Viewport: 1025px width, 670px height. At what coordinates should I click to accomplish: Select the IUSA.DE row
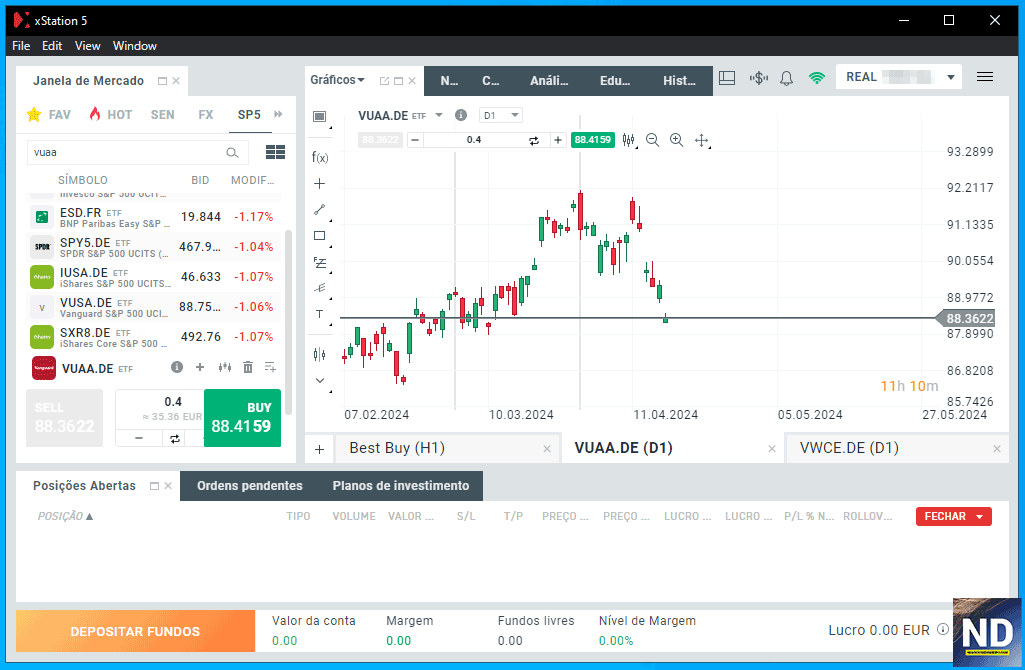[x=156, y=277]
